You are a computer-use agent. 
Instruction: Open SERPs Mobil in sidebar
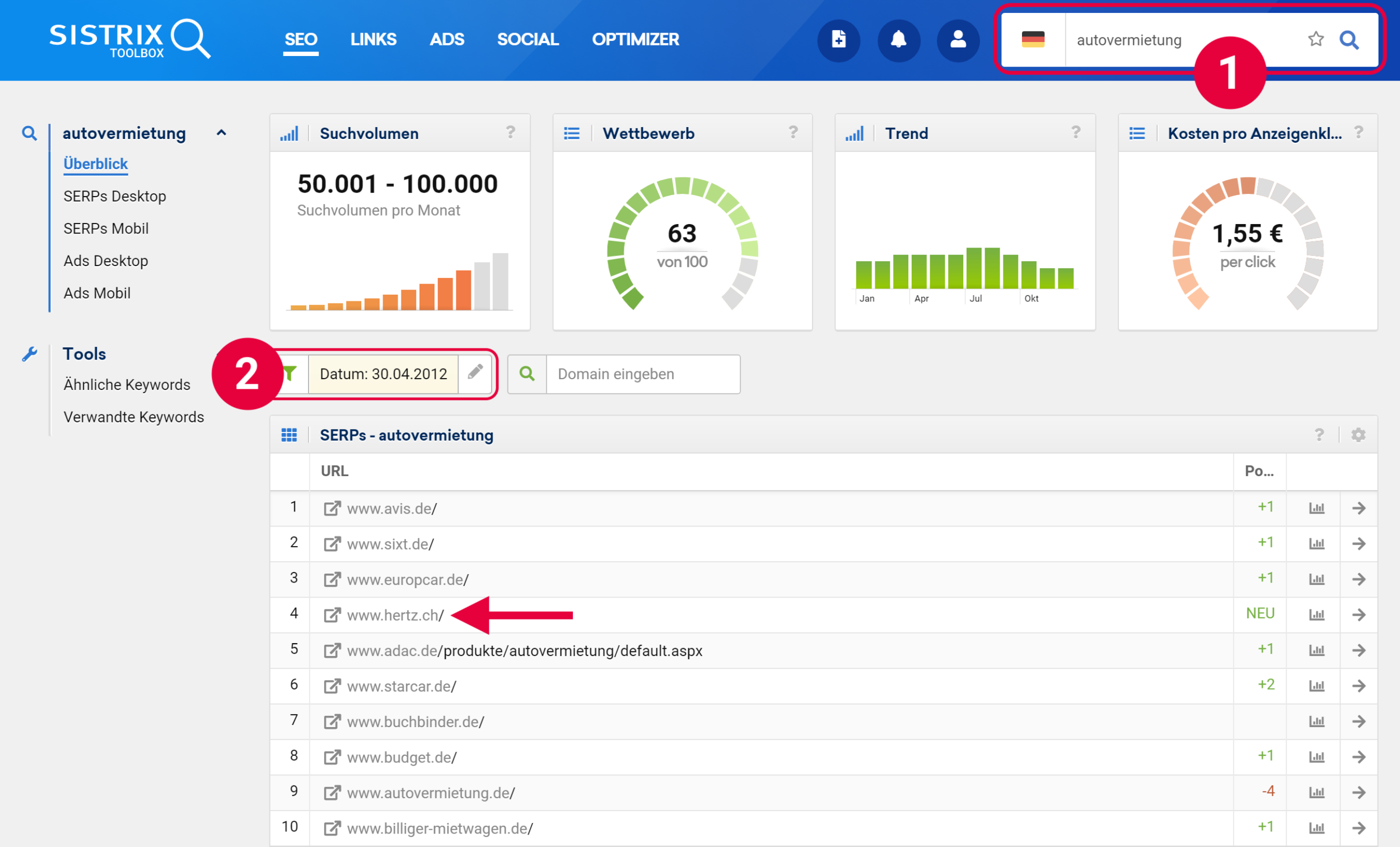click(106, 229)
